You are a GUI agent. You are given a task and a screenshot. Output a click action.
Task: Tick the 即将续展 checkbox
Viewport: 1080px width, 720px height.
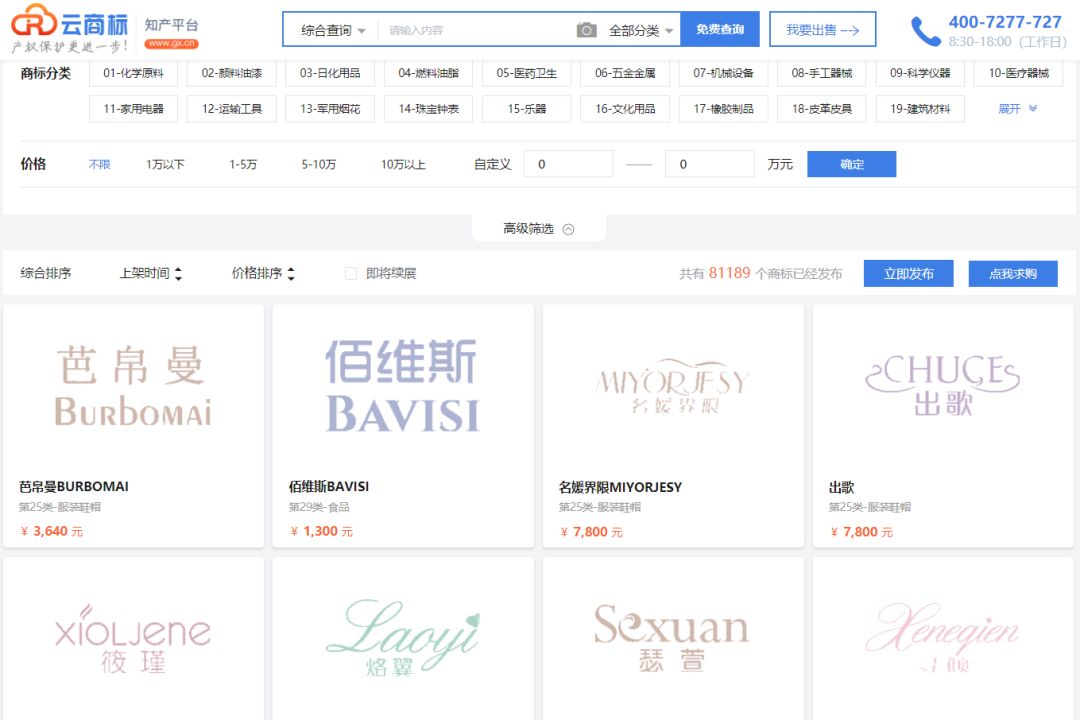pyautogui.click(x=351, y=274)
